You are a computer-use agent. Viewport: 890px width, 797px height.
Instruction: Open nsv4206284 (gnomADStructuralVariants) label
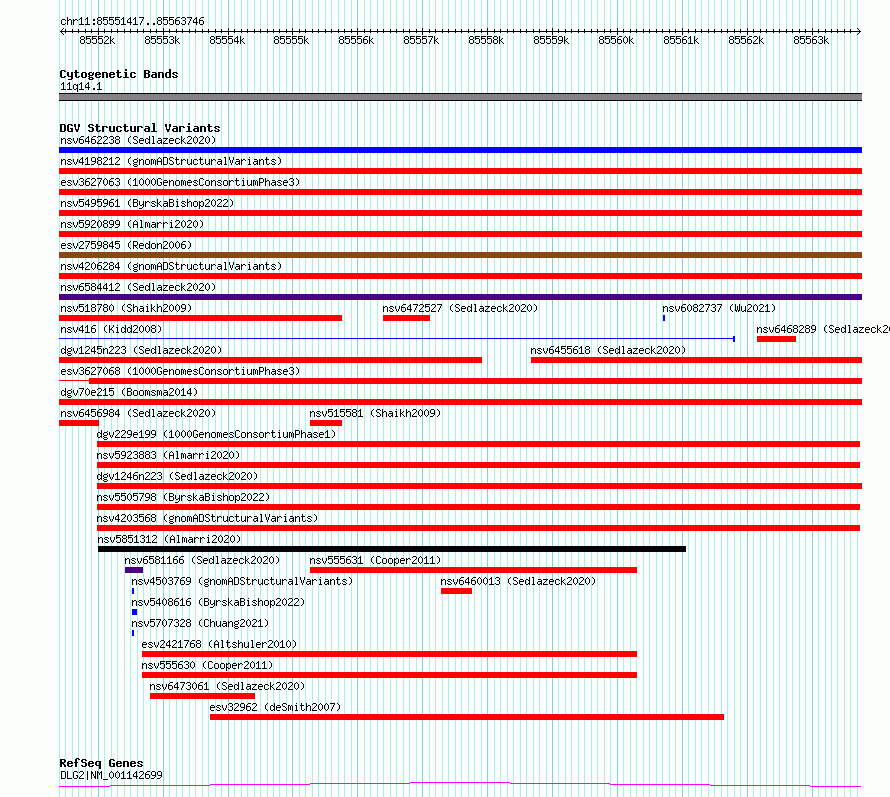pyautogui.click(x=171, y=266)
